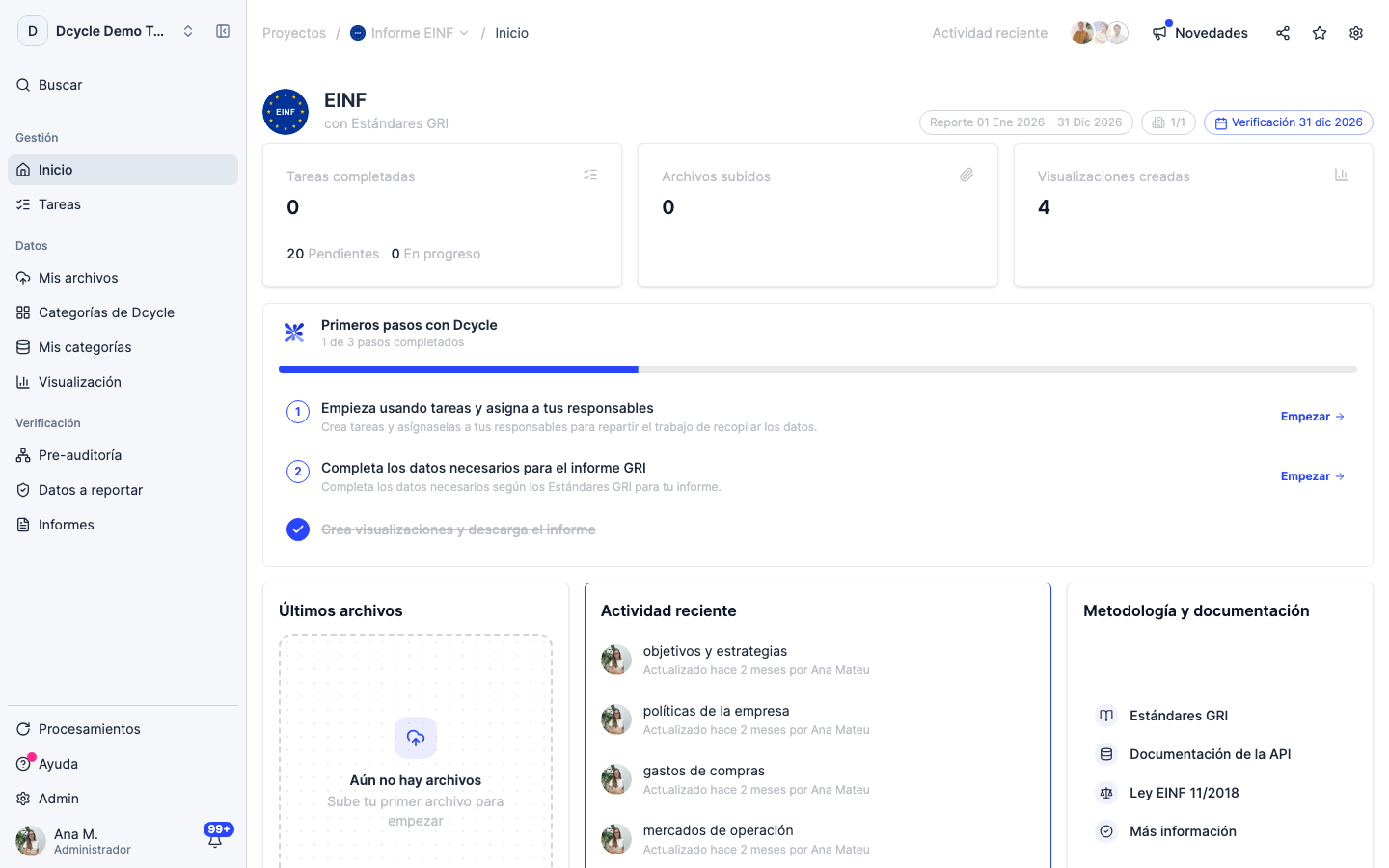Open Informes in sidebar
Screen dimensions: 1389x868
123,525
